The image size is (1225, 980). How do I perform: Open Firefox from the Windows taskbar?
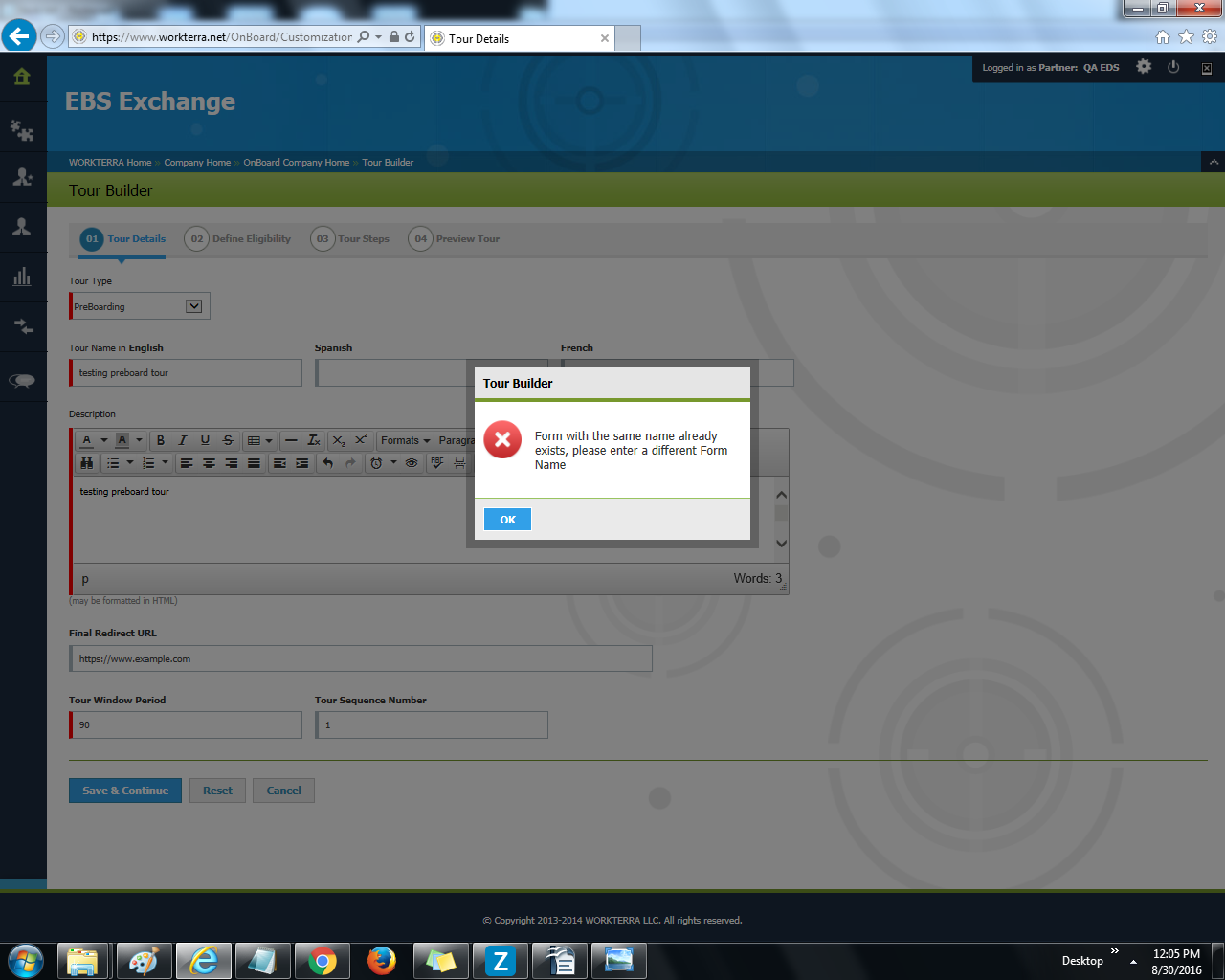382,961
